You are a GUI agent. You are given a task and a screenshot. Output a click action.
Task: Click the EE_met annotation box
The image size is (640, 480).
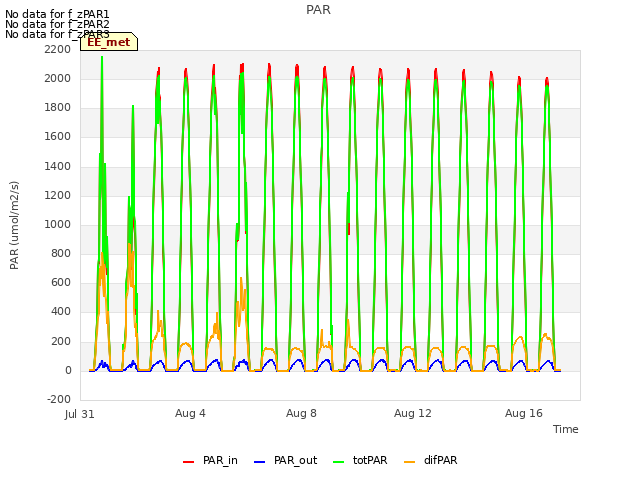pos(109,42)
